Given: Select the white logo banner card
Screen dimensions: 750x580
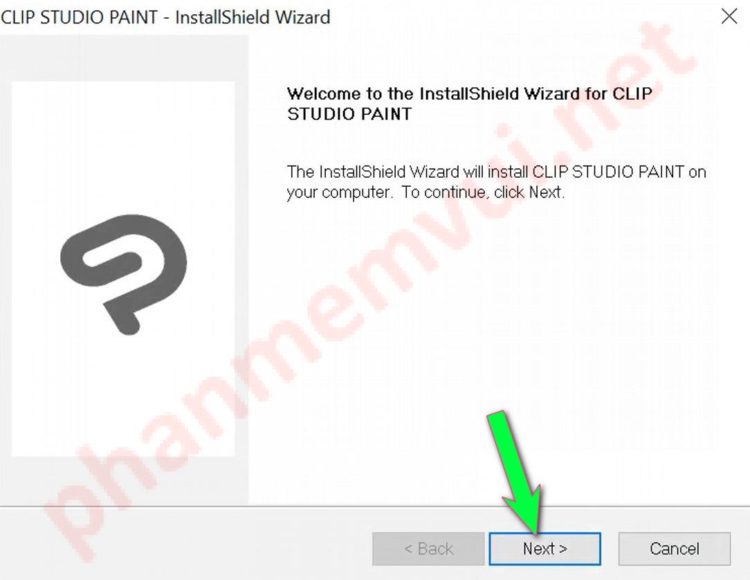Looking at the screenshot, I should [x=123, y=269].
